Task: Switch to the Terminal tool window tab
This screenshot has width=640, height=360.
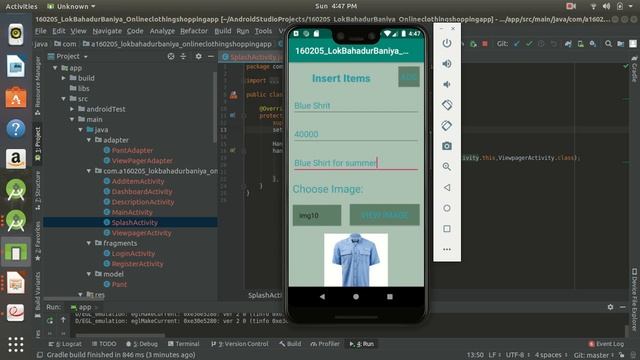Action: point(184,344)
